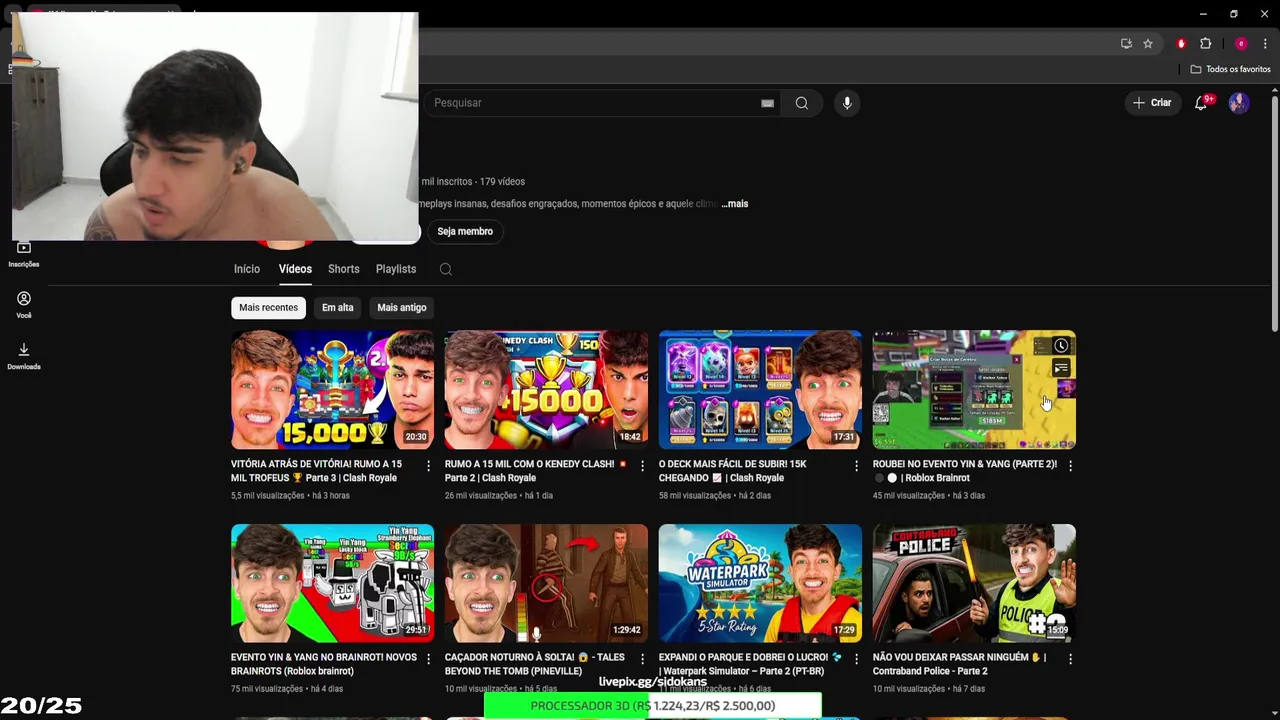
Task: Open VITÓRIA ATRÁS DE VITÓRIA video thumbnail
Action: point(332,390)
